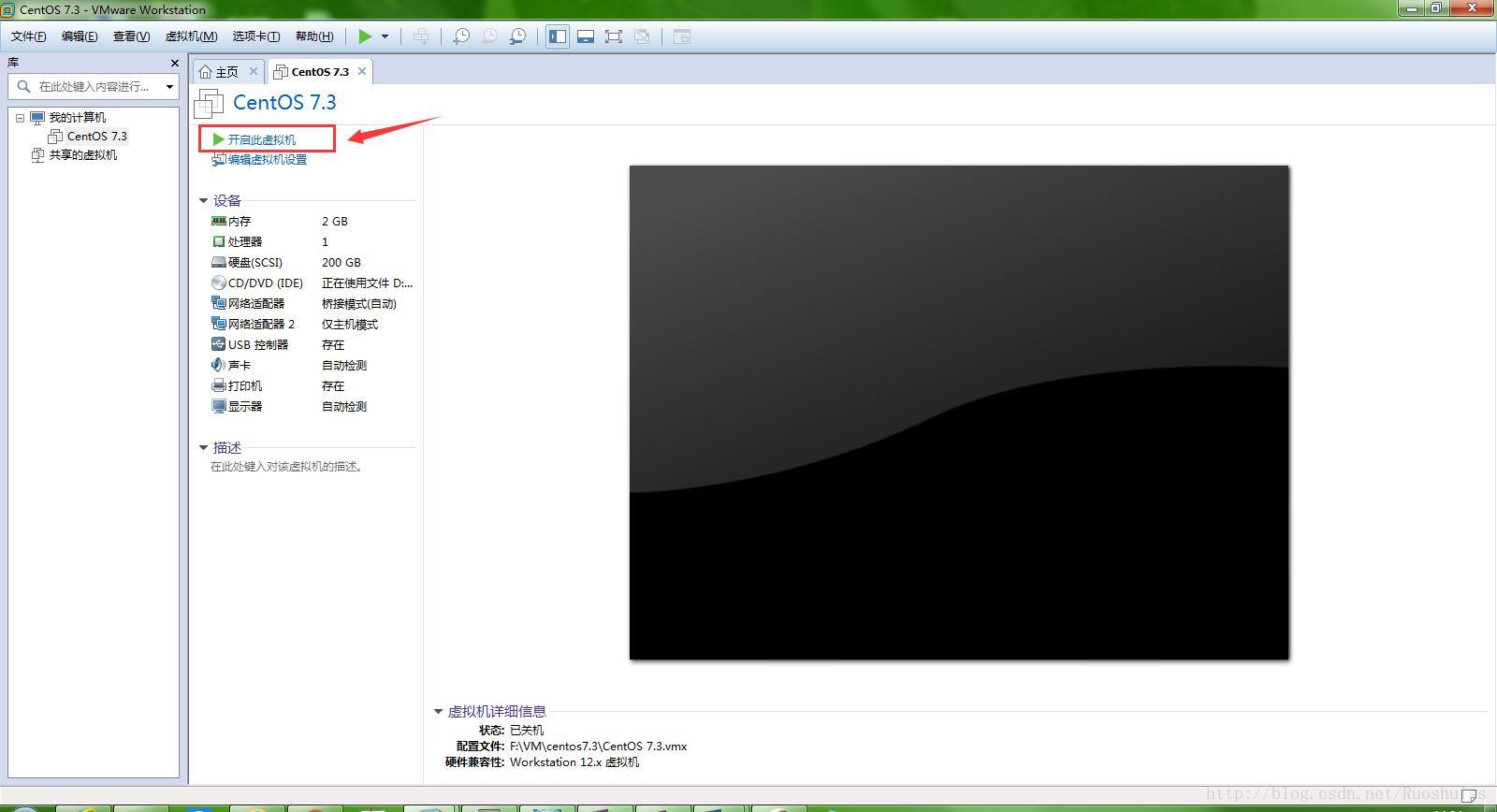Enter full screen mode icon
Screen dimensions: 1497x812
614,36
